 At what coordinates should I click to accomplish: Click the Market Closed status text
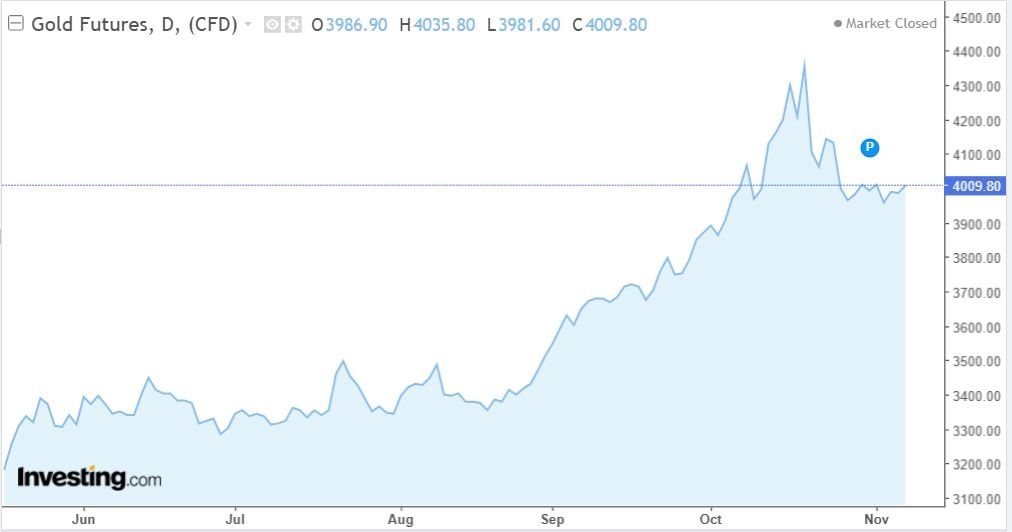[891, 23]
